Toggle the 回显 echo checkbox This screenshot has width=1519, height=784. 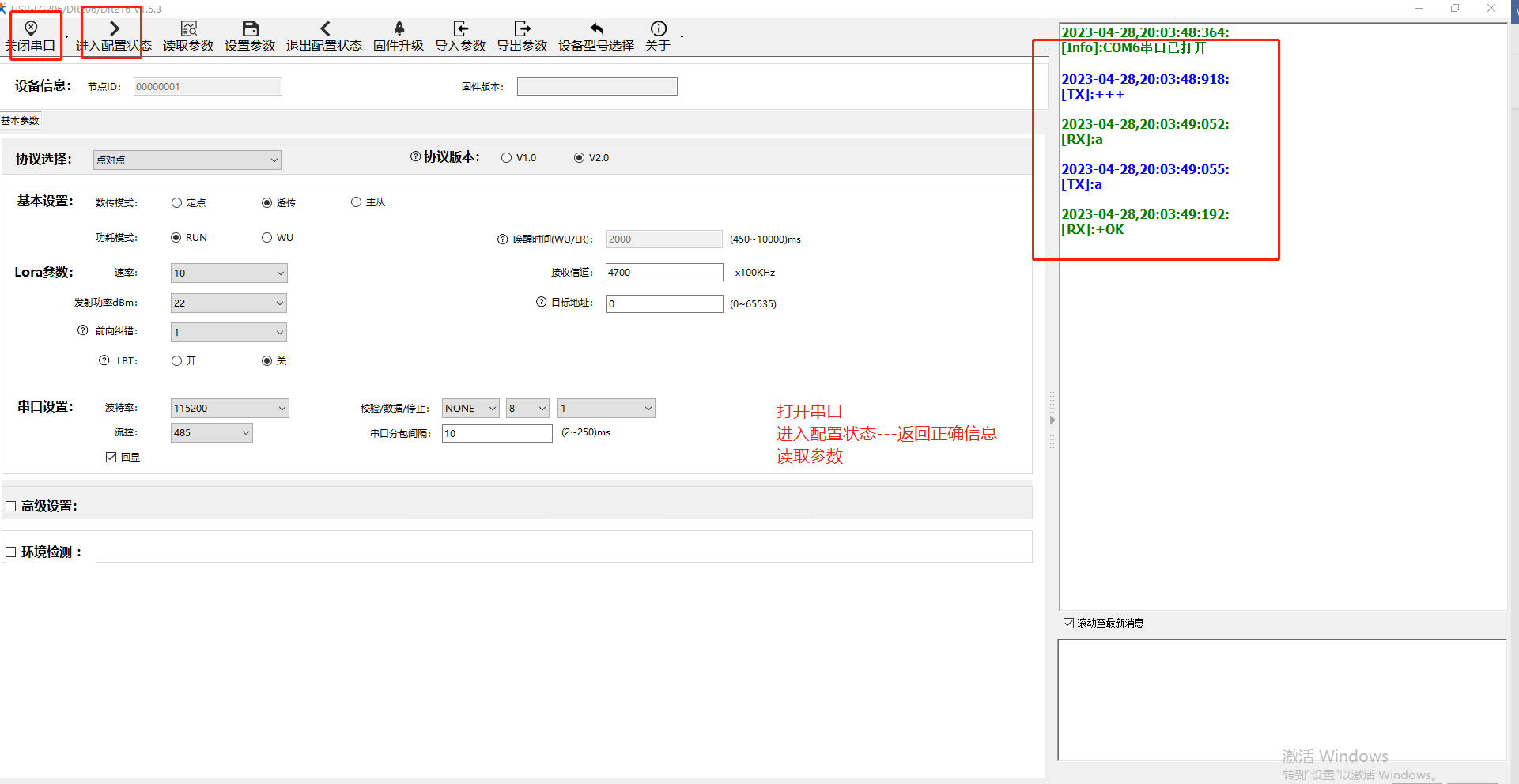(x=111, y=458)
